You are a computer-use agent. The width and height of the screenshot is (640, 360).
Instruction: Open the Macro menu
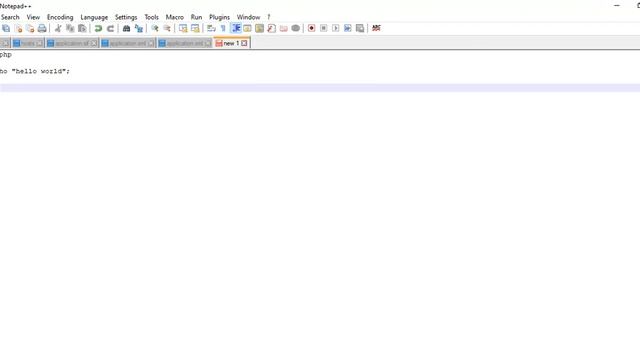175,17
